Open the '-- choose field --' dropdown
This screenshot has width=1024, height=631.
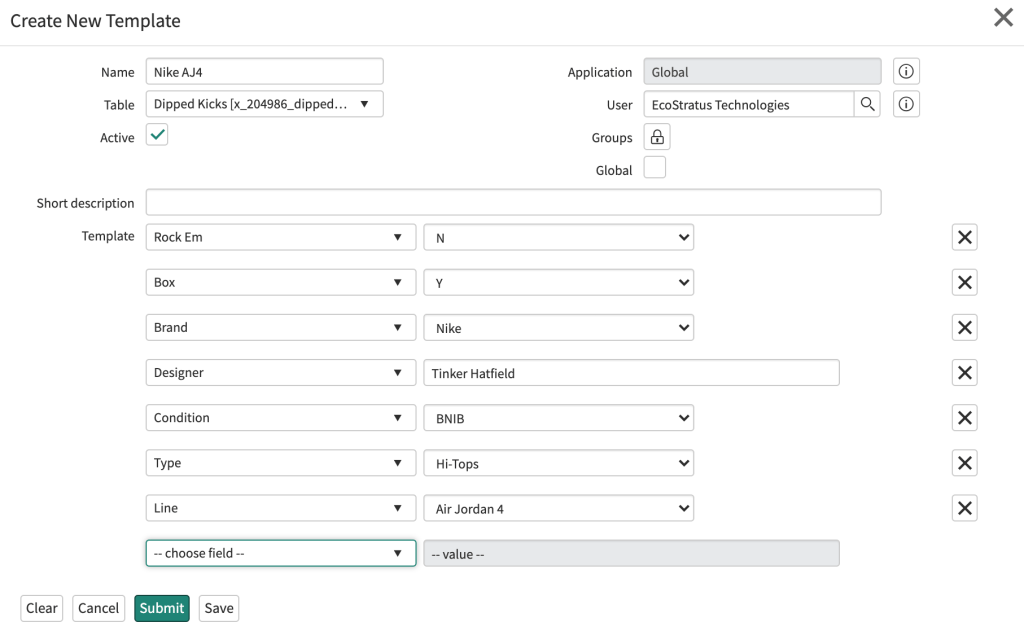(280, 553)
